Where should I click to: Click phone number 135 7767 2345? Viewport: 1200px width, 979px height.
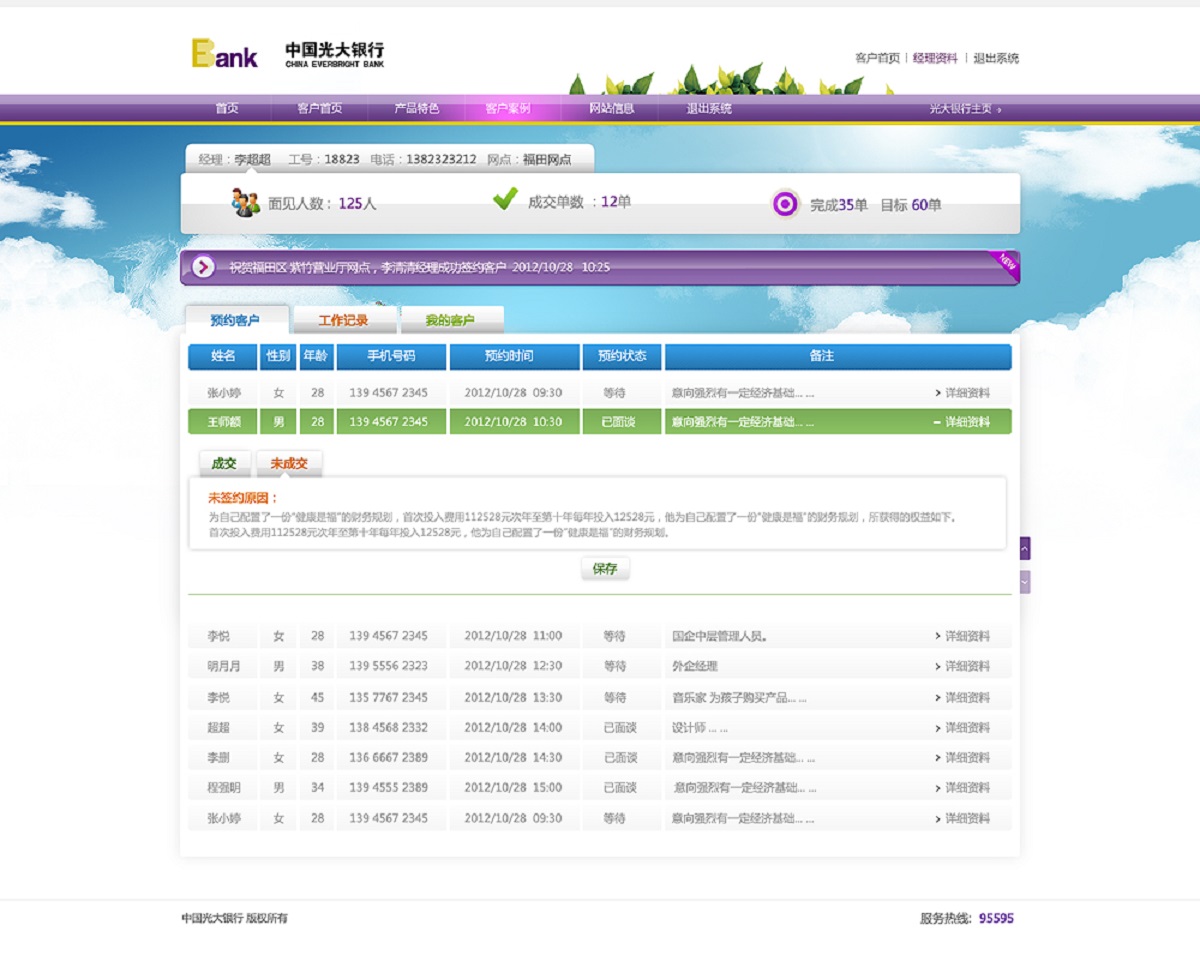click(388, 697)
